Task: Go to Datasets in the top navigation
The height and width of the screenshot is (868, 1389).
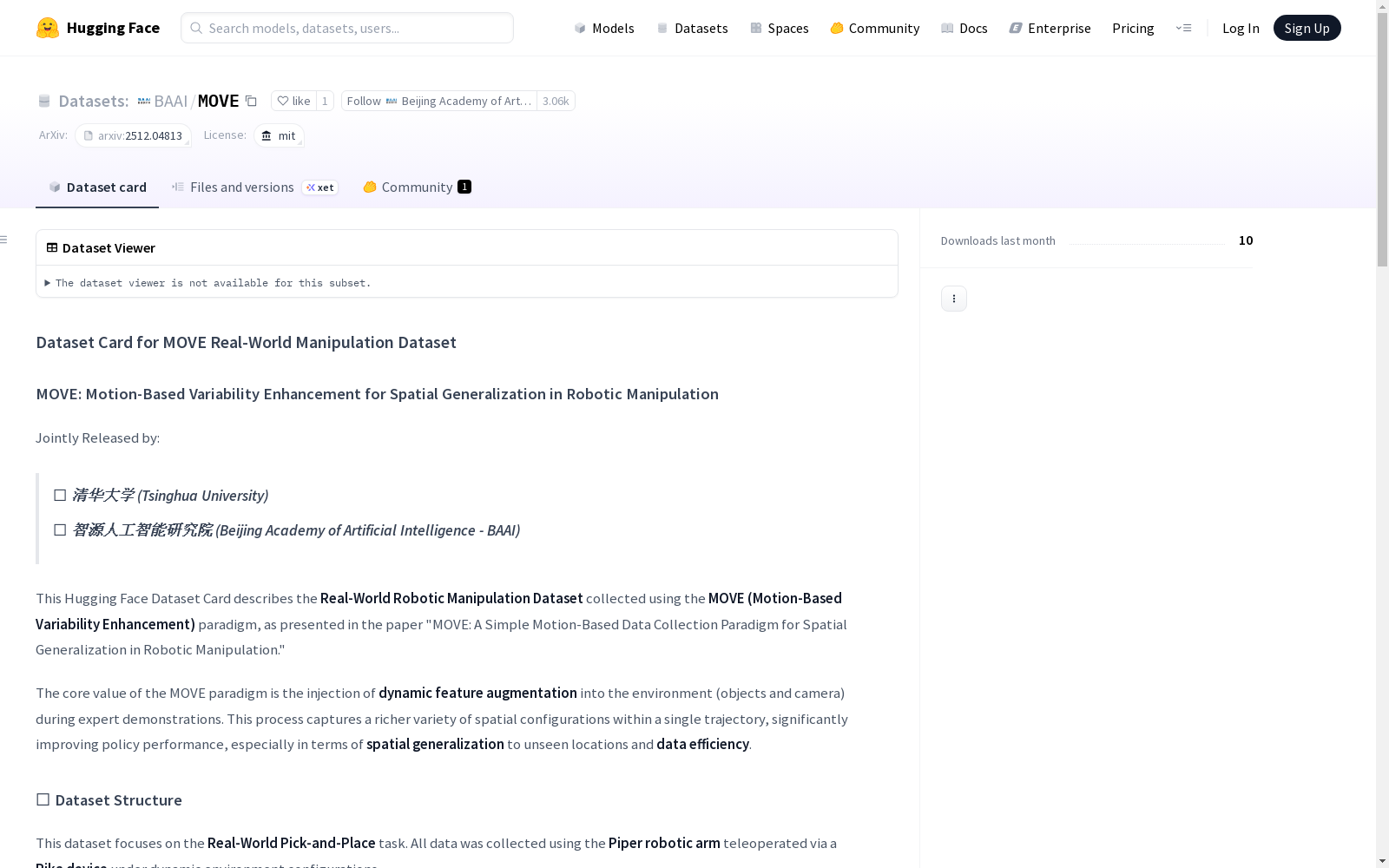Action: coord(692,28)
